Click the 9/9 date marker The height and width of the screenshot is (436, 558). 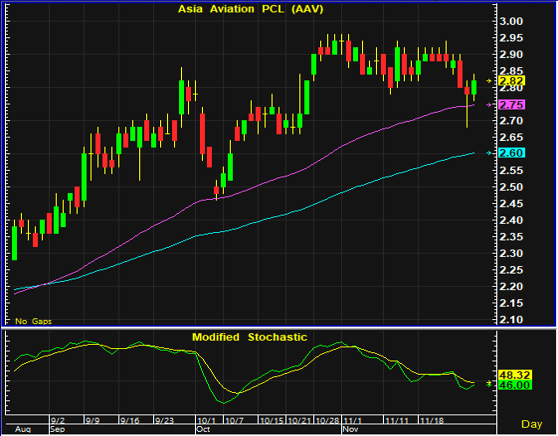click(93, 420)
